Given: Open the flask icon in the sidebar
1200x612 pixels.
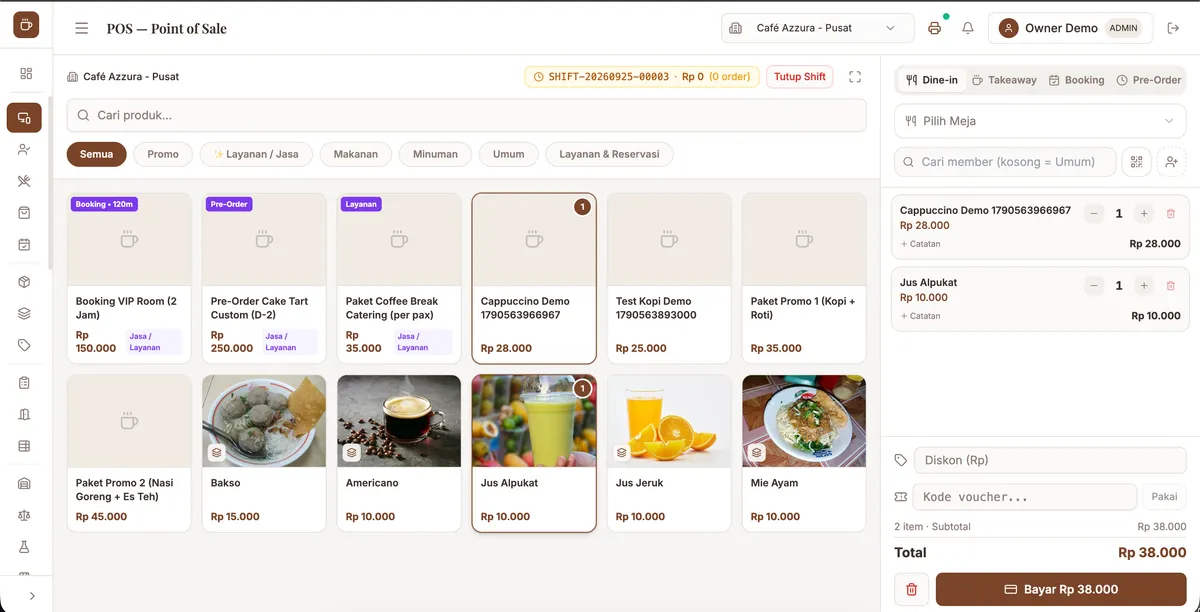Looking at the screenshot, I should point(24,547).
